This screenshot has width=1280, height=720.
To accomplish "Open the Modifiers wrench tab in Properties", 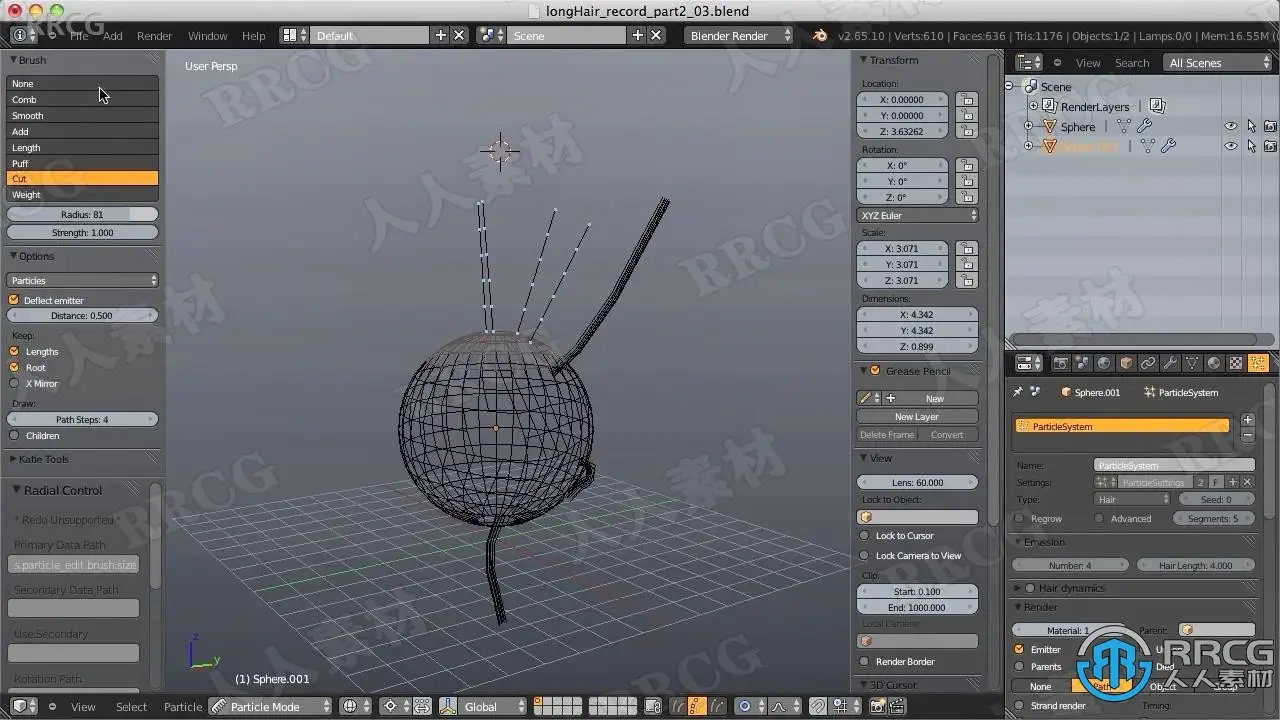I will pos(1169,363).
